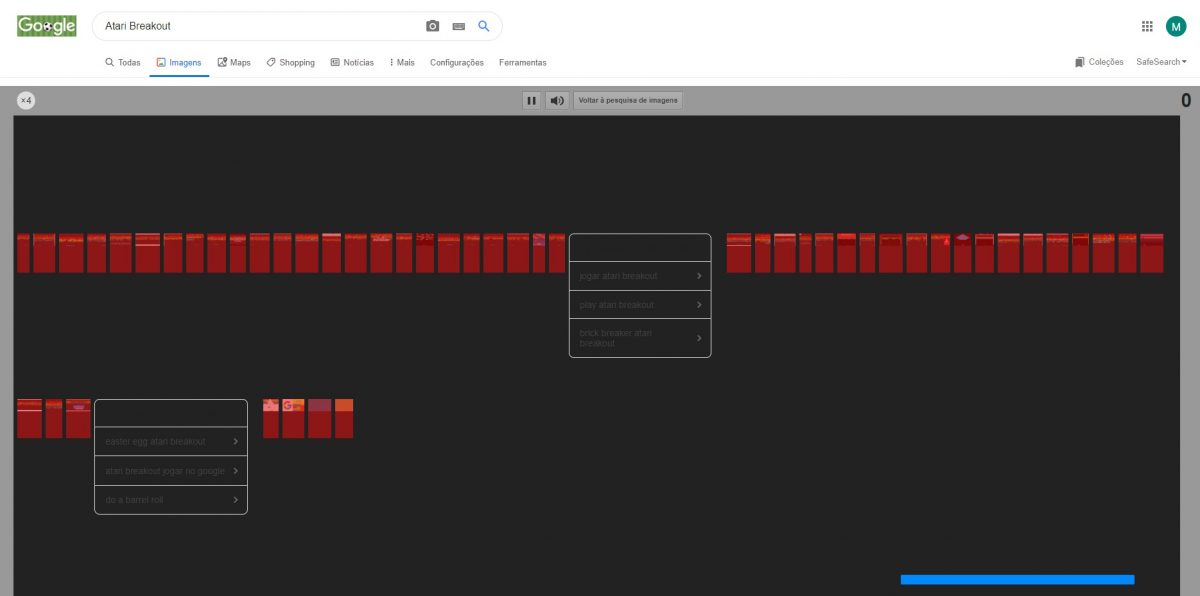
Task: Click Voltar à pesquisa de imagens button
Action: point(628,100)
